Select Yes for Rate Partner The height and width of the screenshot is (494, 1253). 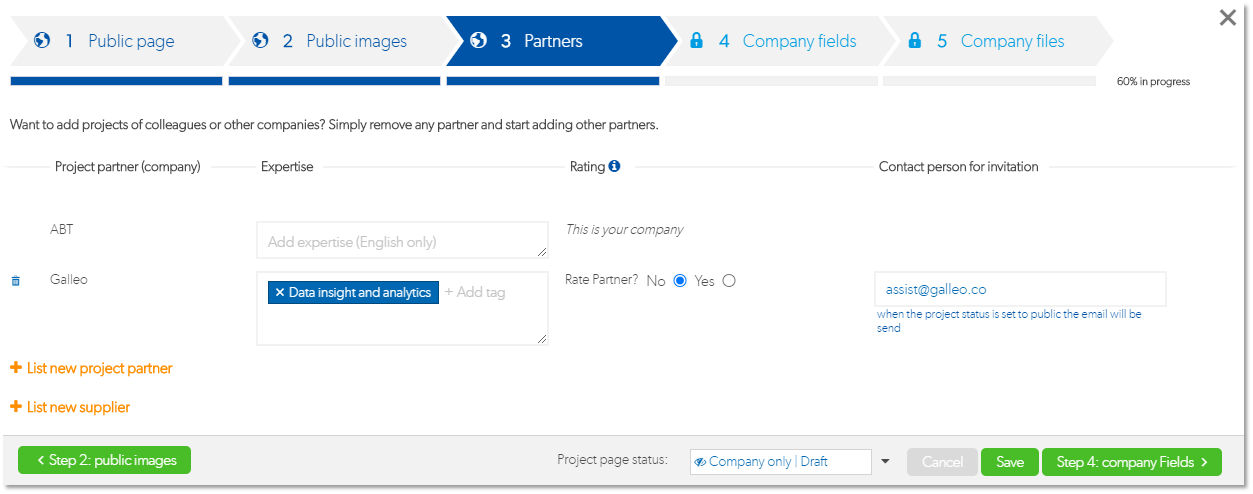coord(729,281)
